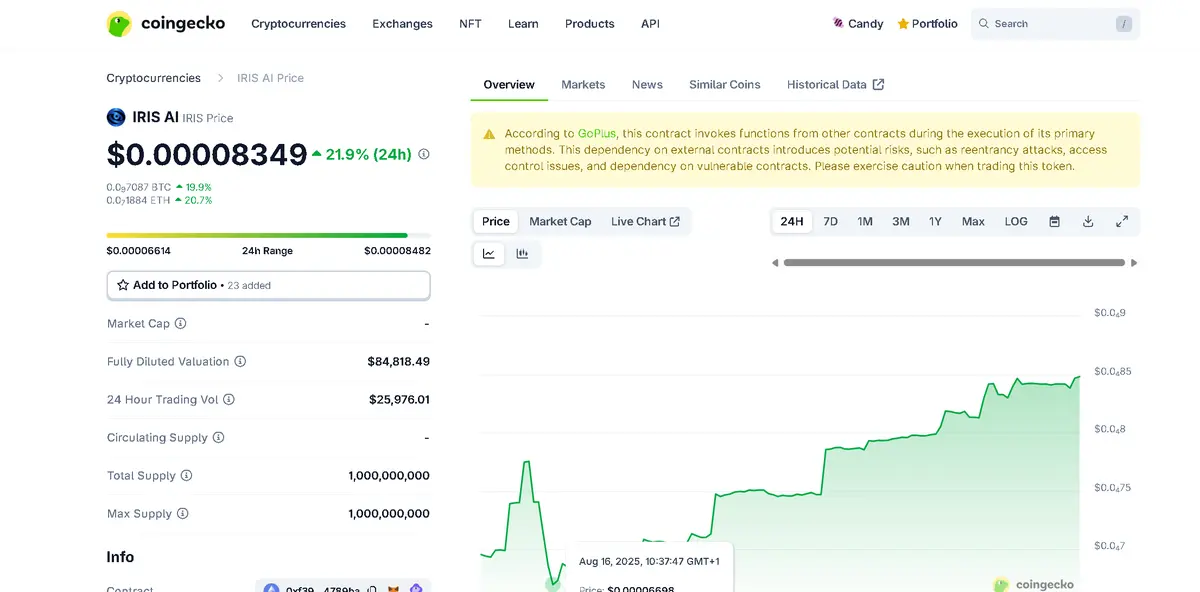
Task: Click Add to Portfolio button
Action: click(269, 285)
